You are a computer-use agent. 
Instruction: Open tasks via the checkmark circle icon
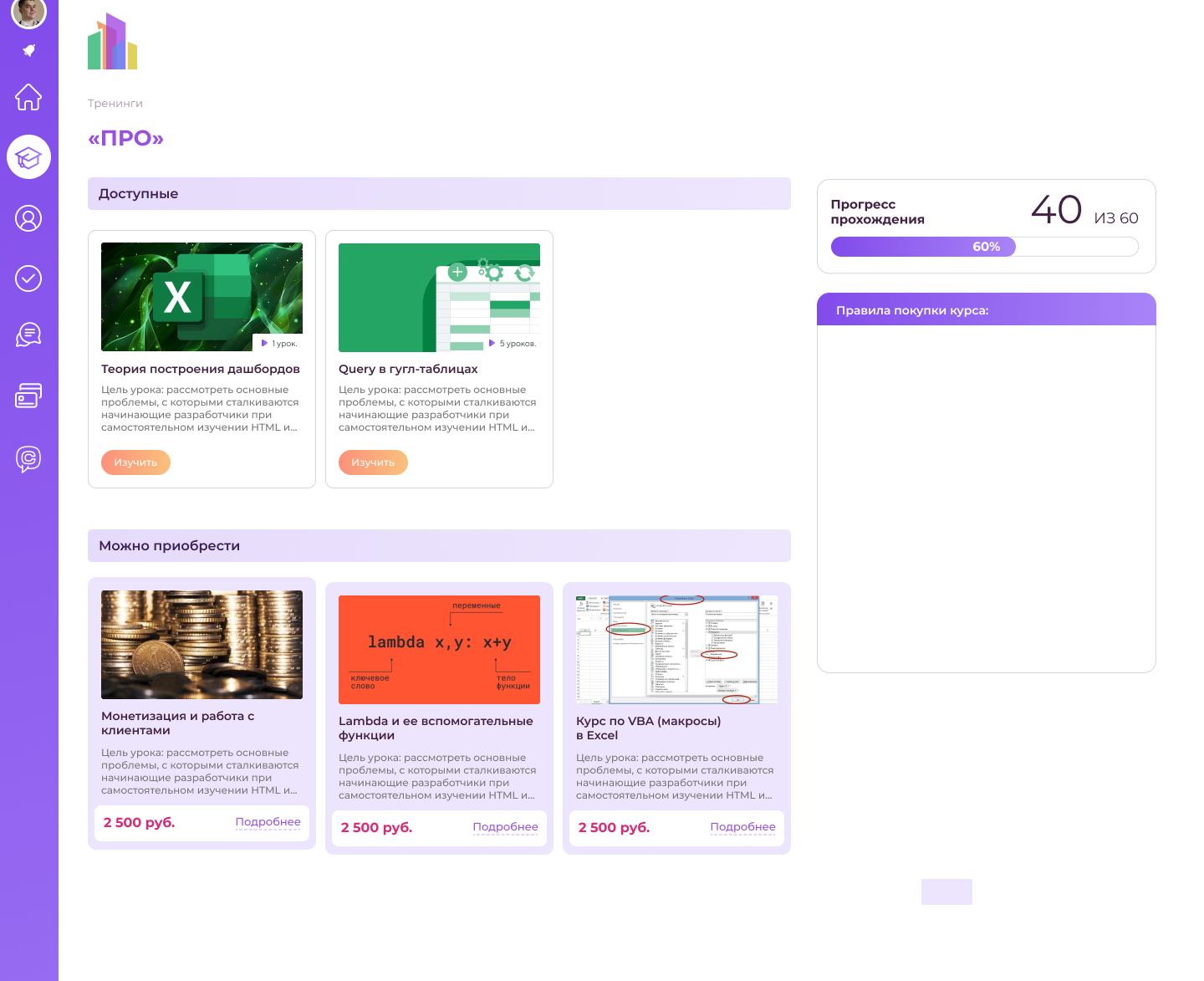[x=28, y=278]
